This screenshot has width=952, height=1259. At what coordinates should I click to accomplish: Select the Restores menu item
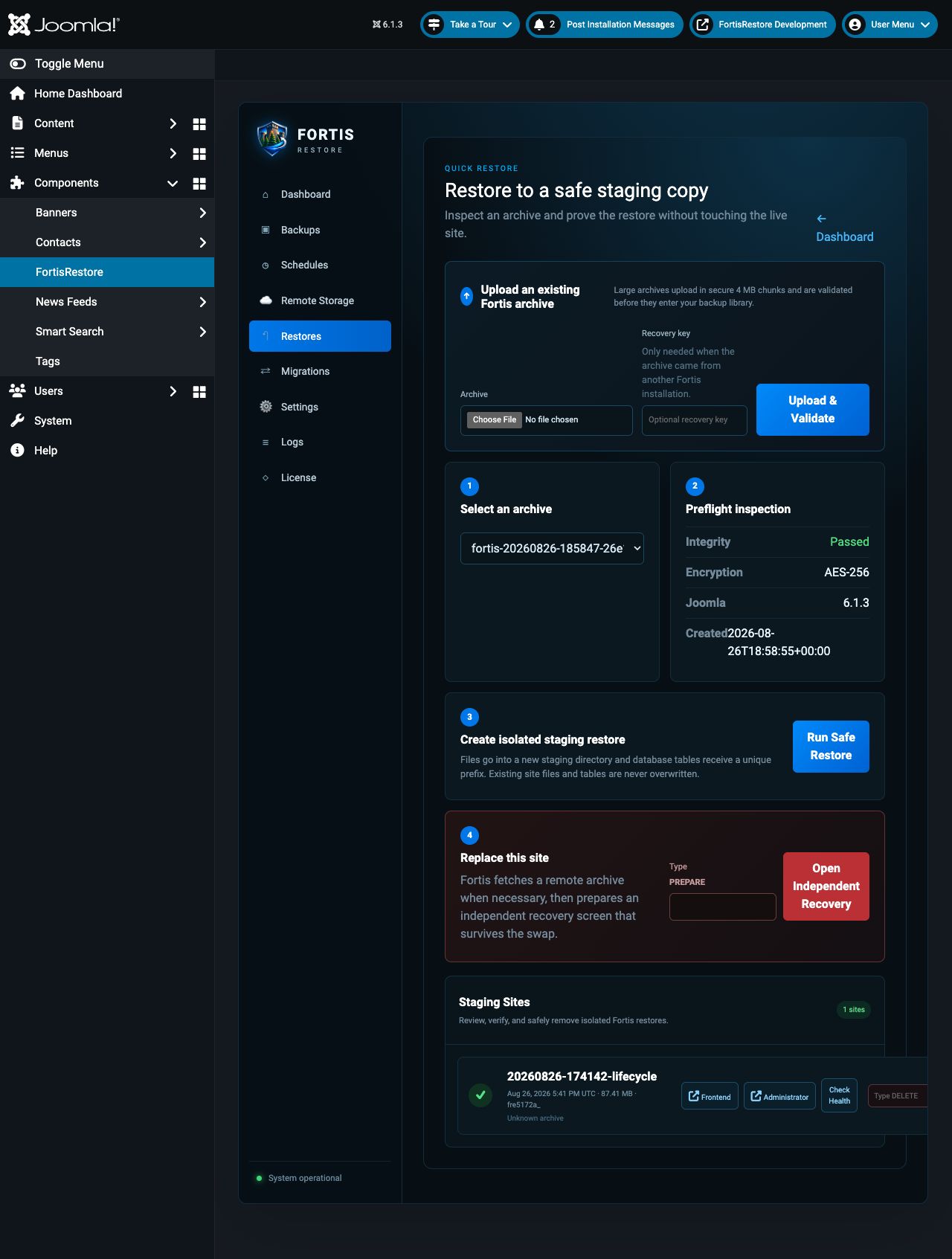320,336
